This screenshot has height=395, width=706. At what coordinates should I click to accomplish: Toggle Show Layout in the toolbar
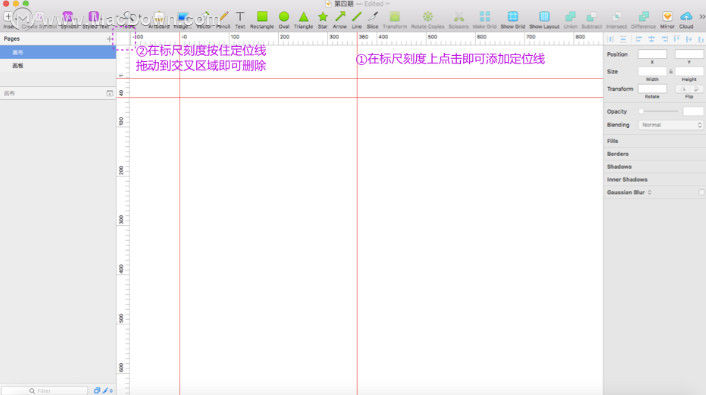(x=544, y=20)
